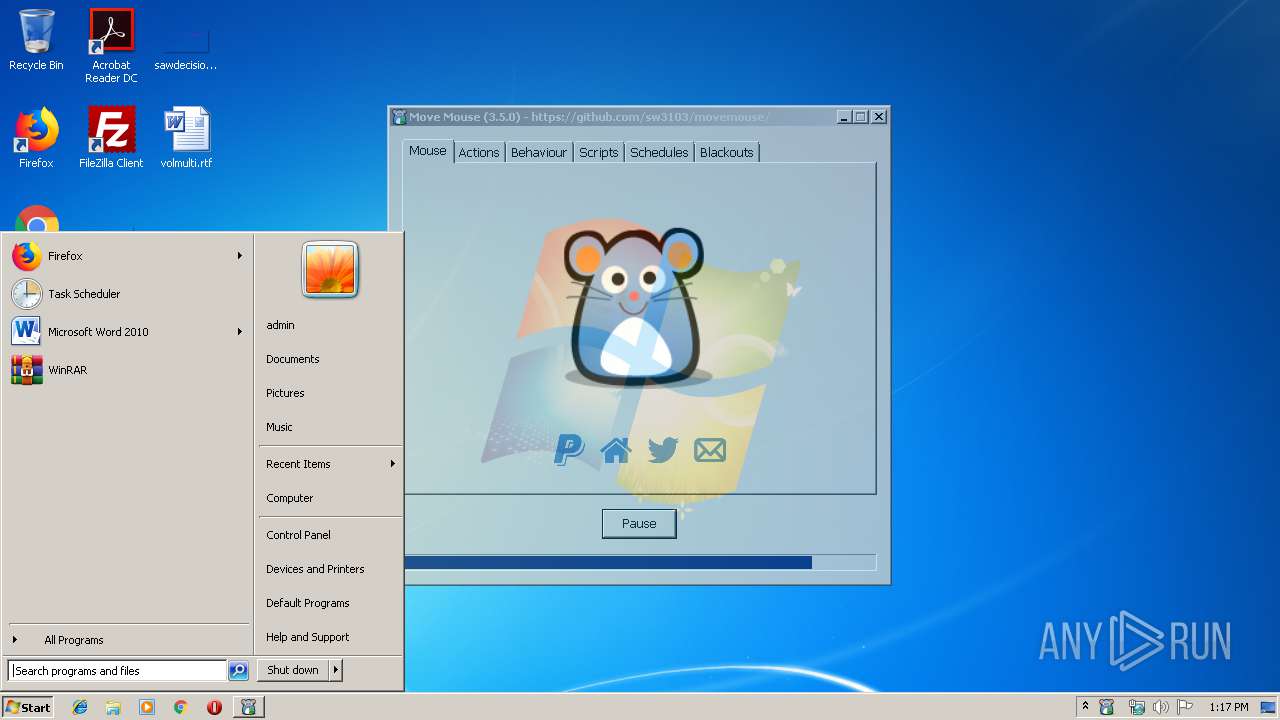Screen dimensions: 1280x720
Task: Open Microsoft Word 2010 from the Start menu
Action: 127,332
